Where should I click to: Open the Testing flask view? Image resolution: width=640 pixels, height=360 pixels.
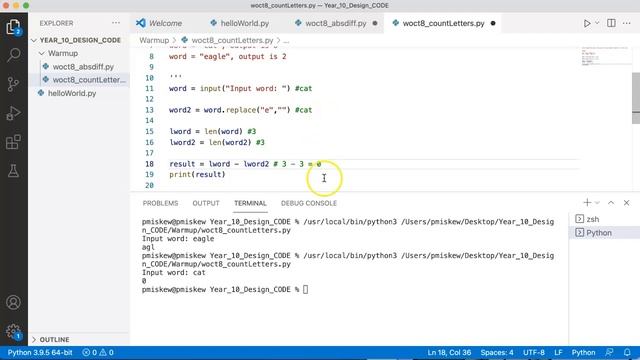tap(13, 171)
